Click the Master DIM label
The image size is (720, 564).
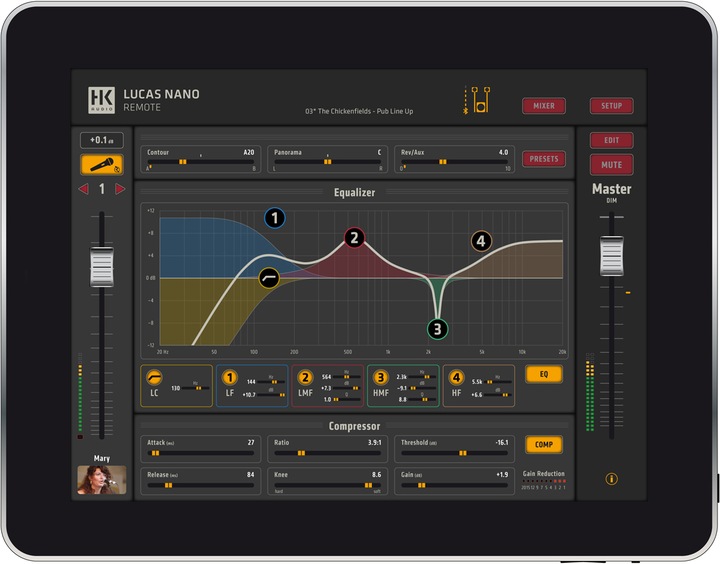[611, 201]
